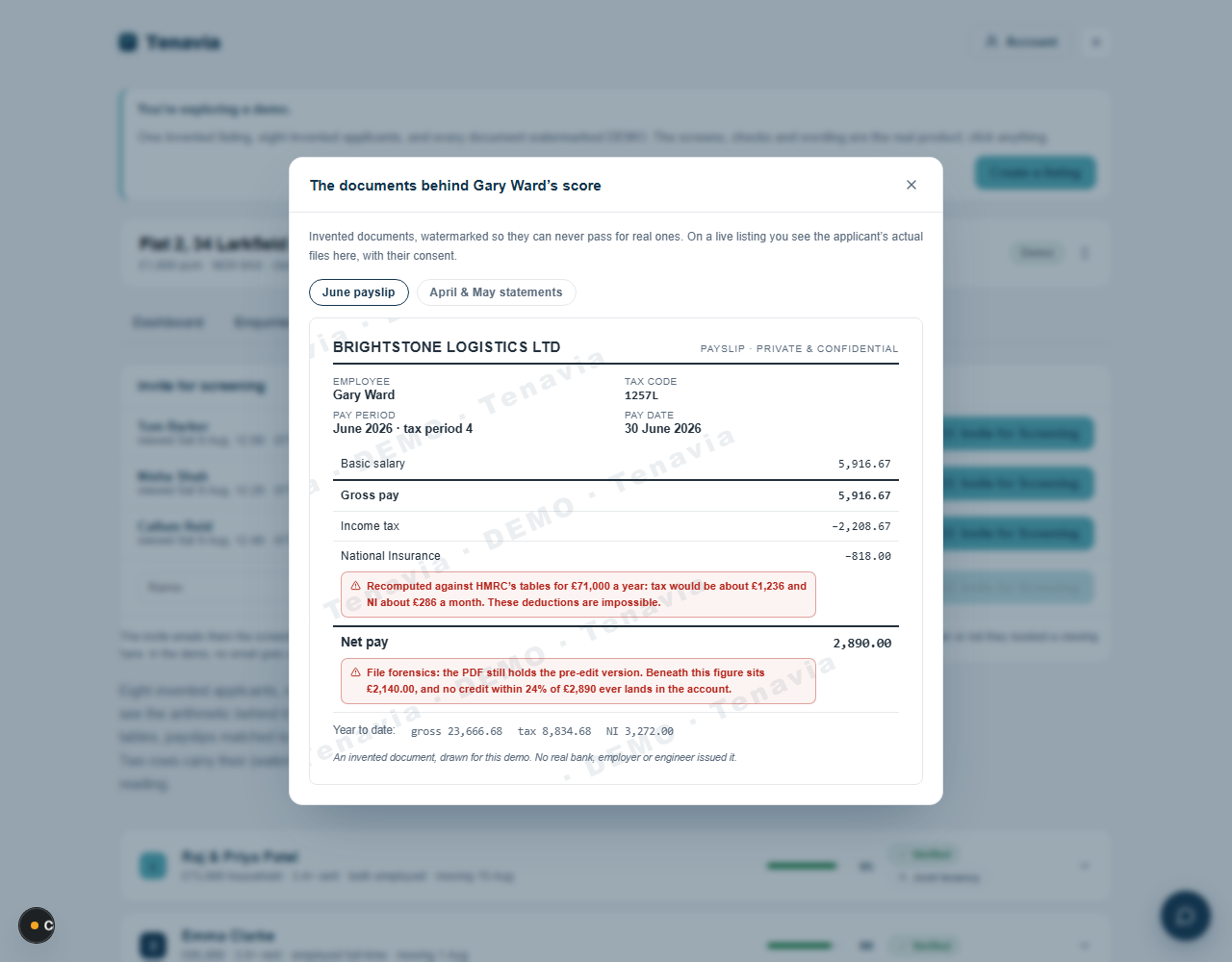Click the HMRC recomputed deductions warning message
The height and width of the screenshot is (962, 1232).
(578, 595)
